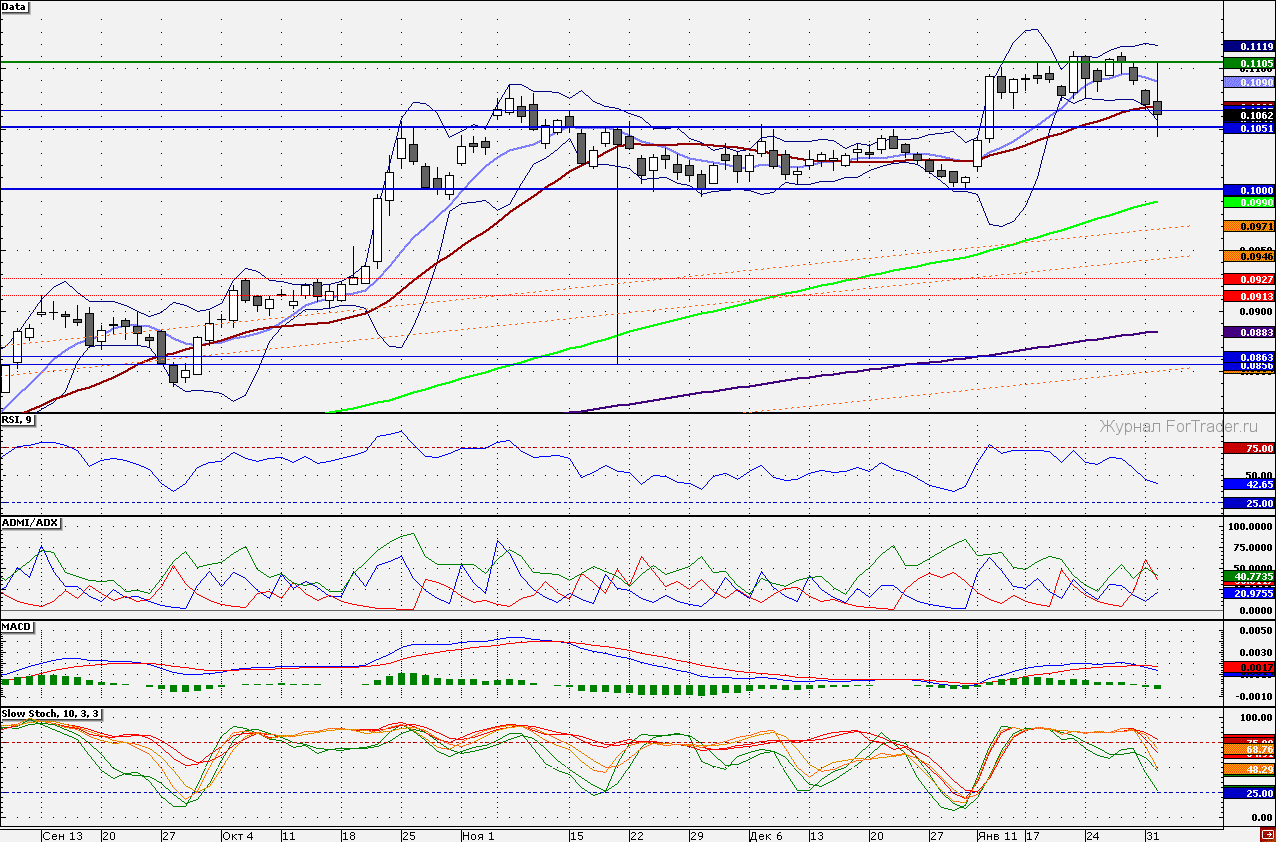Click the 0.1119 upper band price tag

(1249, 46)
